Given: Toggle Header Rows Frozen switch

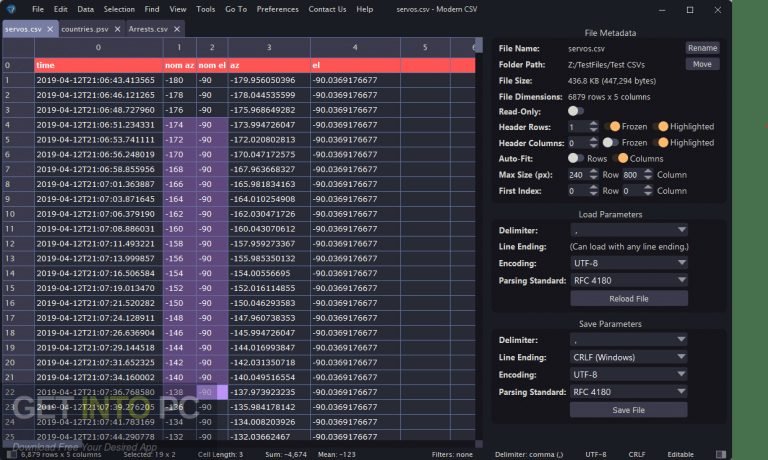Looking at the screenshot, I should click(x=612, y=126).
